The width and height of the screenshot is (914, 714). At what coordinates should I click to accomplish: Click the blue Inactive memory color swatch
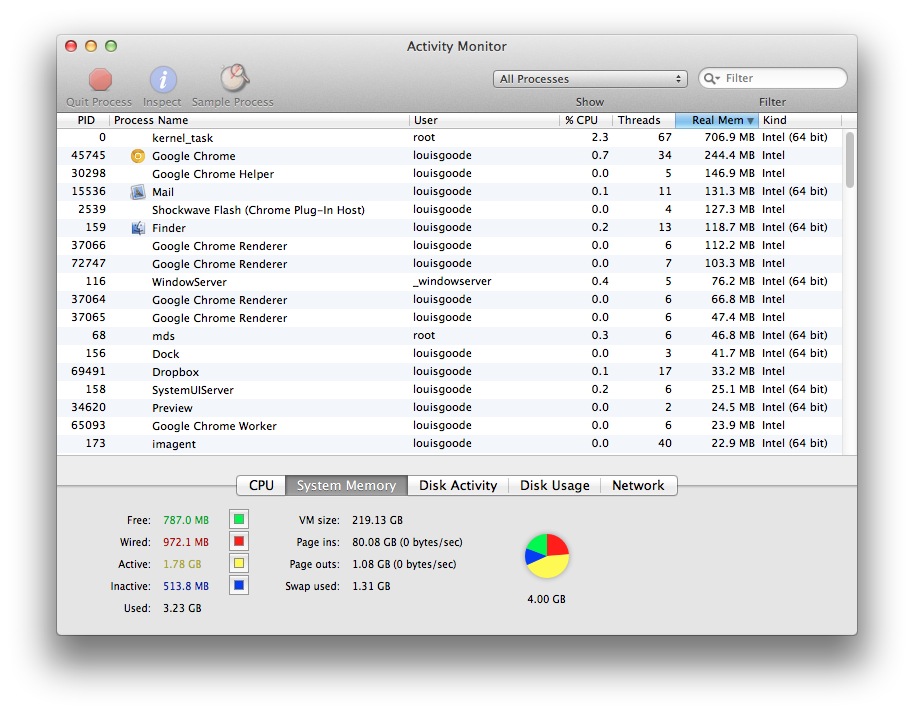click(239, 586)
